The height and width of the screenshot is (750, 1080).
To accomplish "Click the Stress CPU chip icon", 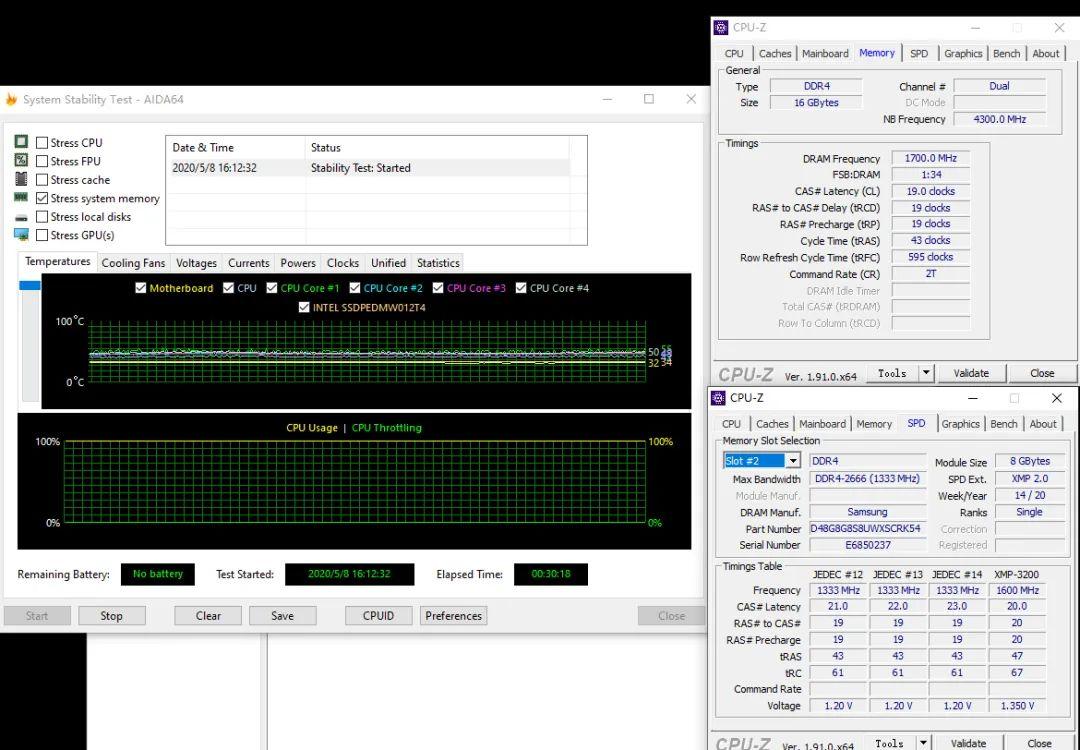I will (21, 142).
